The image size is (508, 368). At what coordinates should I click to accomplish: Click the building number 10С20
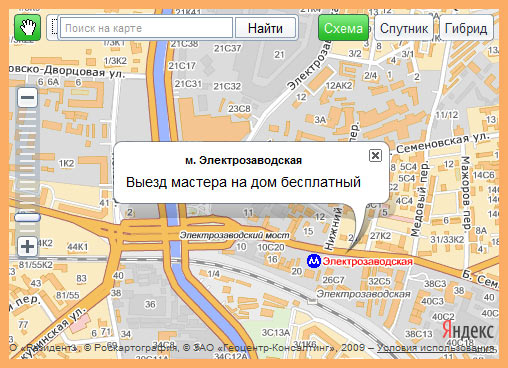[x=271, y=247]
